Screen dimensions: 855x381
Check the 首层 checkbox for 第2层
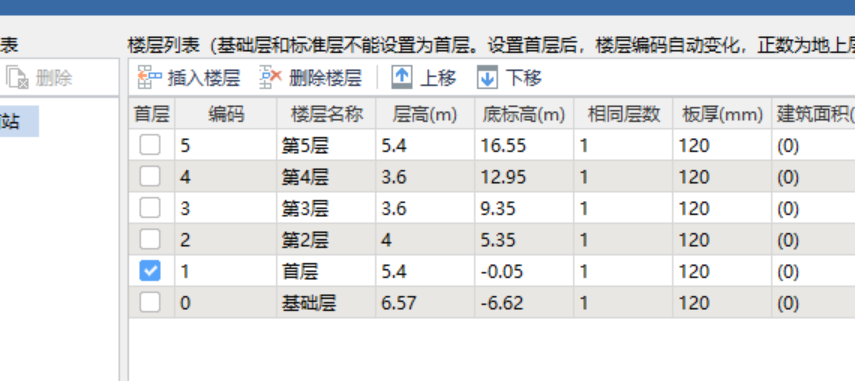click(x=149, y=239)
